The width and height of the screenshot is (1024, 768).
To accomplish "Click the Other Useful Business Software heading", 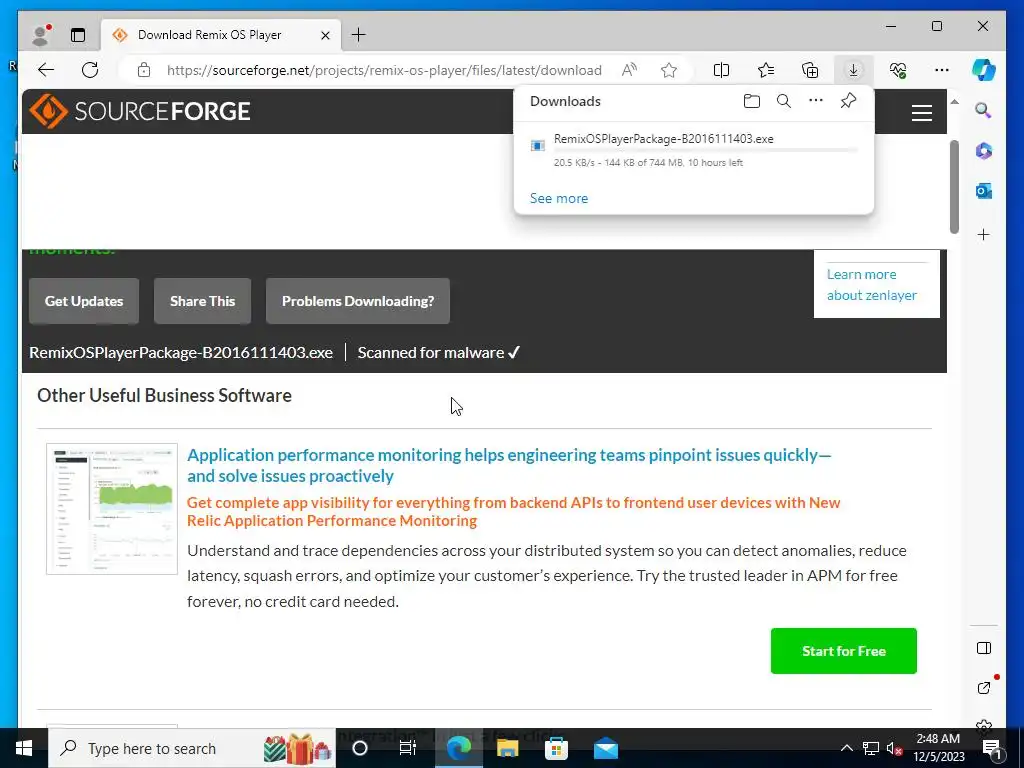I will point(164,395).
